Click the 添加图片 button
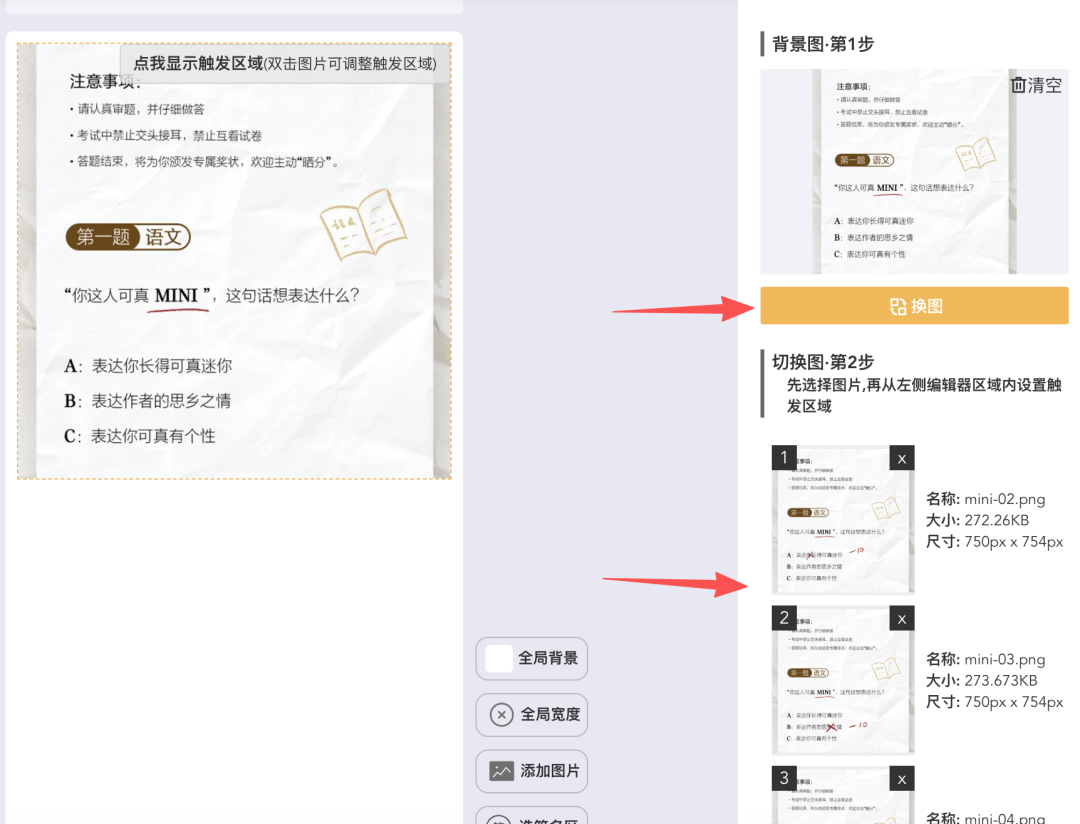The height and width of the screenshot is (824, 1080). (532, 771)
